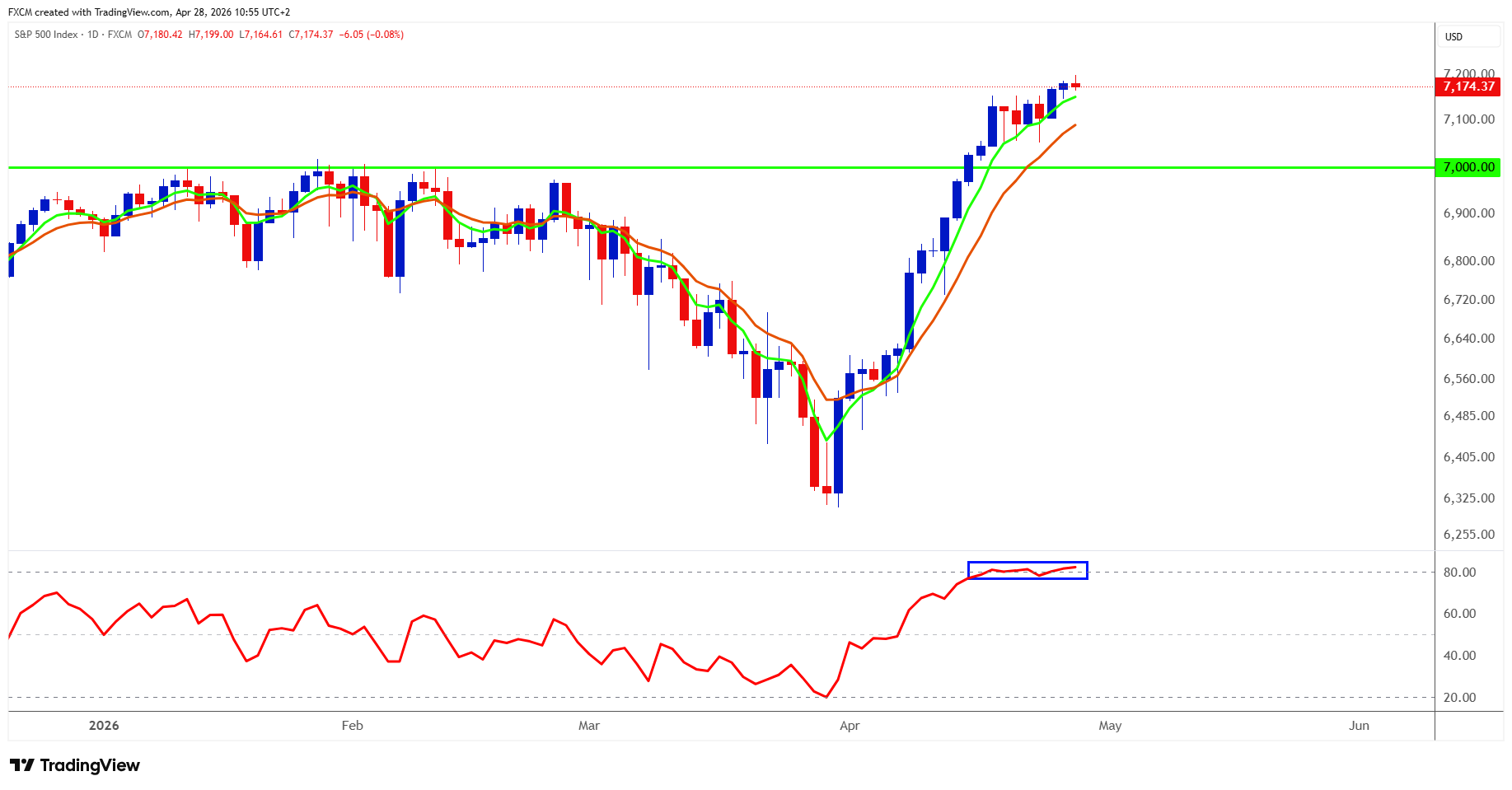Select the Apr label on the time axis
Screen dimensions: 1512x790
849,726
